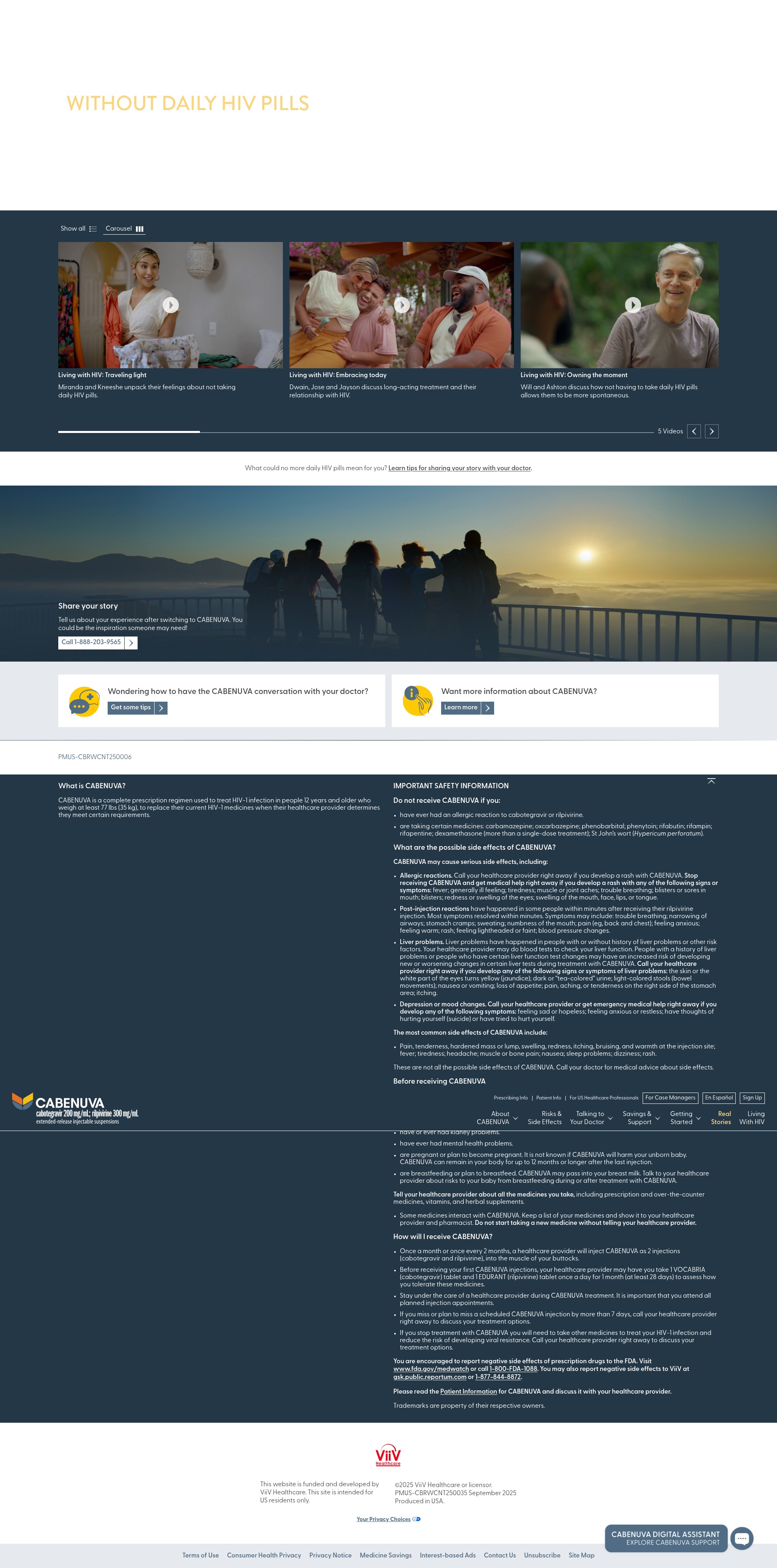Open the Prescribing Info link
This screenshot has width=777, height=1568.
[x=510, y=1098]
